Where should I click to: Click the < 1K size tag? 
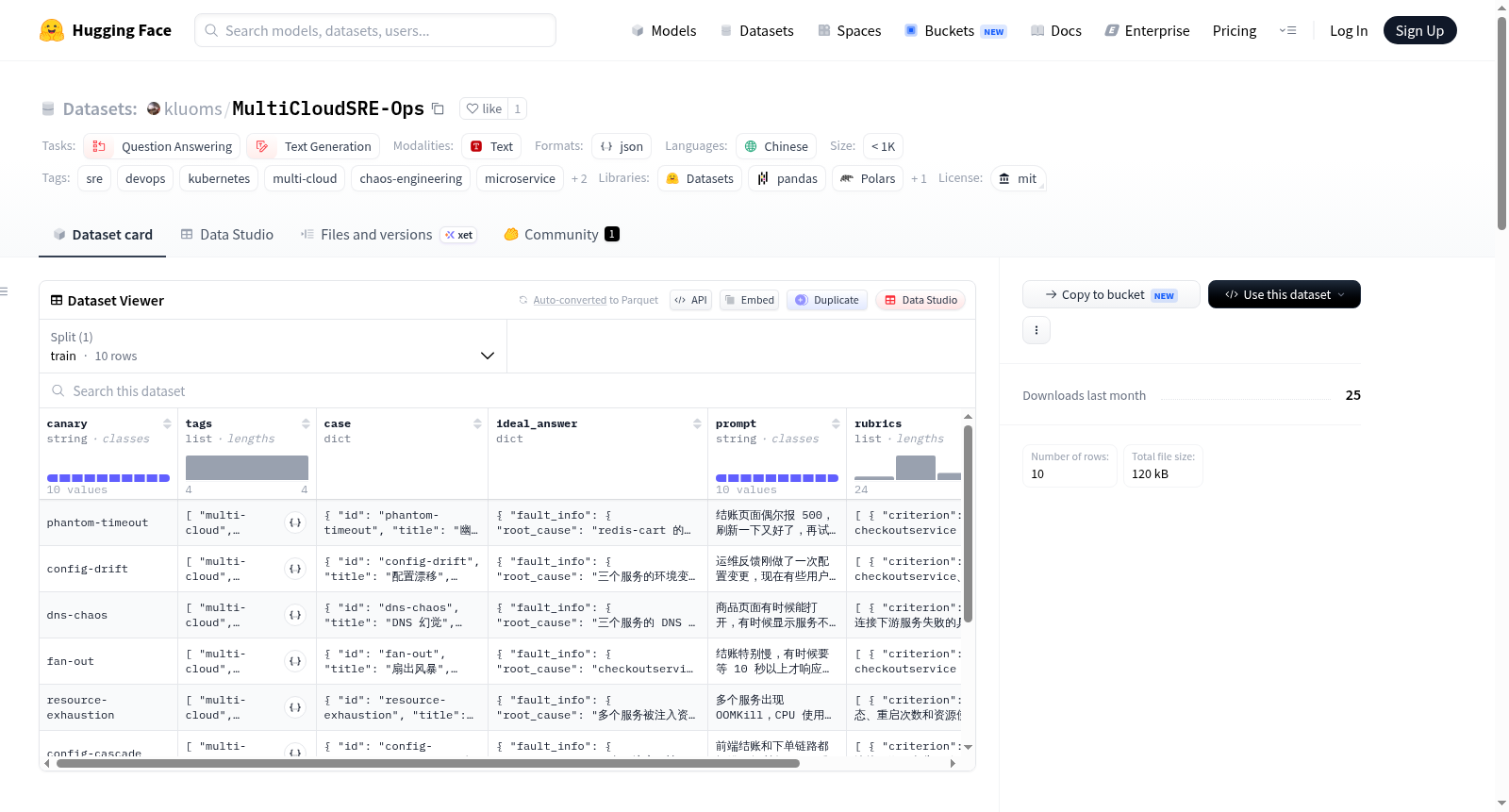884,146
